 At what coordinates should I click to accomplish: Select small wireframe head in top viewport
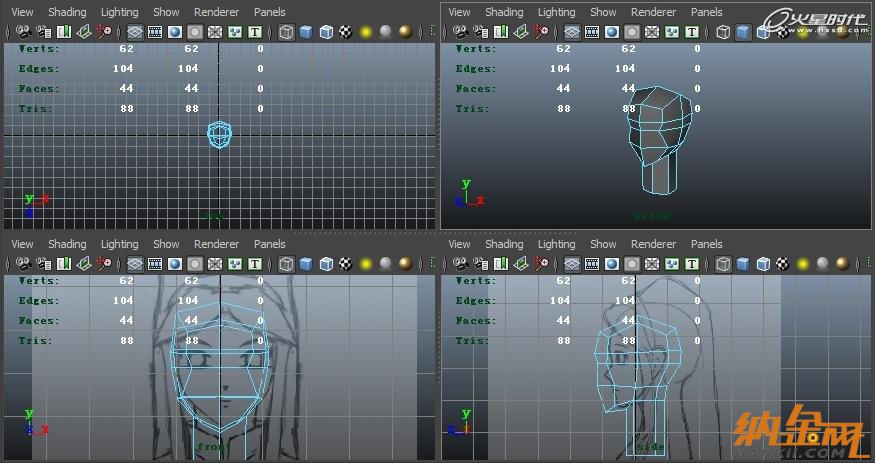219,134
